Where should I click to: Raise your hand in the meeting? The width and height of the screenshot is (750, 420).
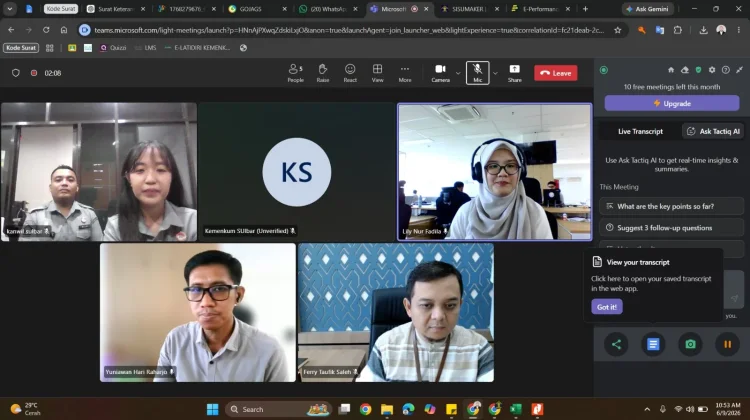point(323,73)
